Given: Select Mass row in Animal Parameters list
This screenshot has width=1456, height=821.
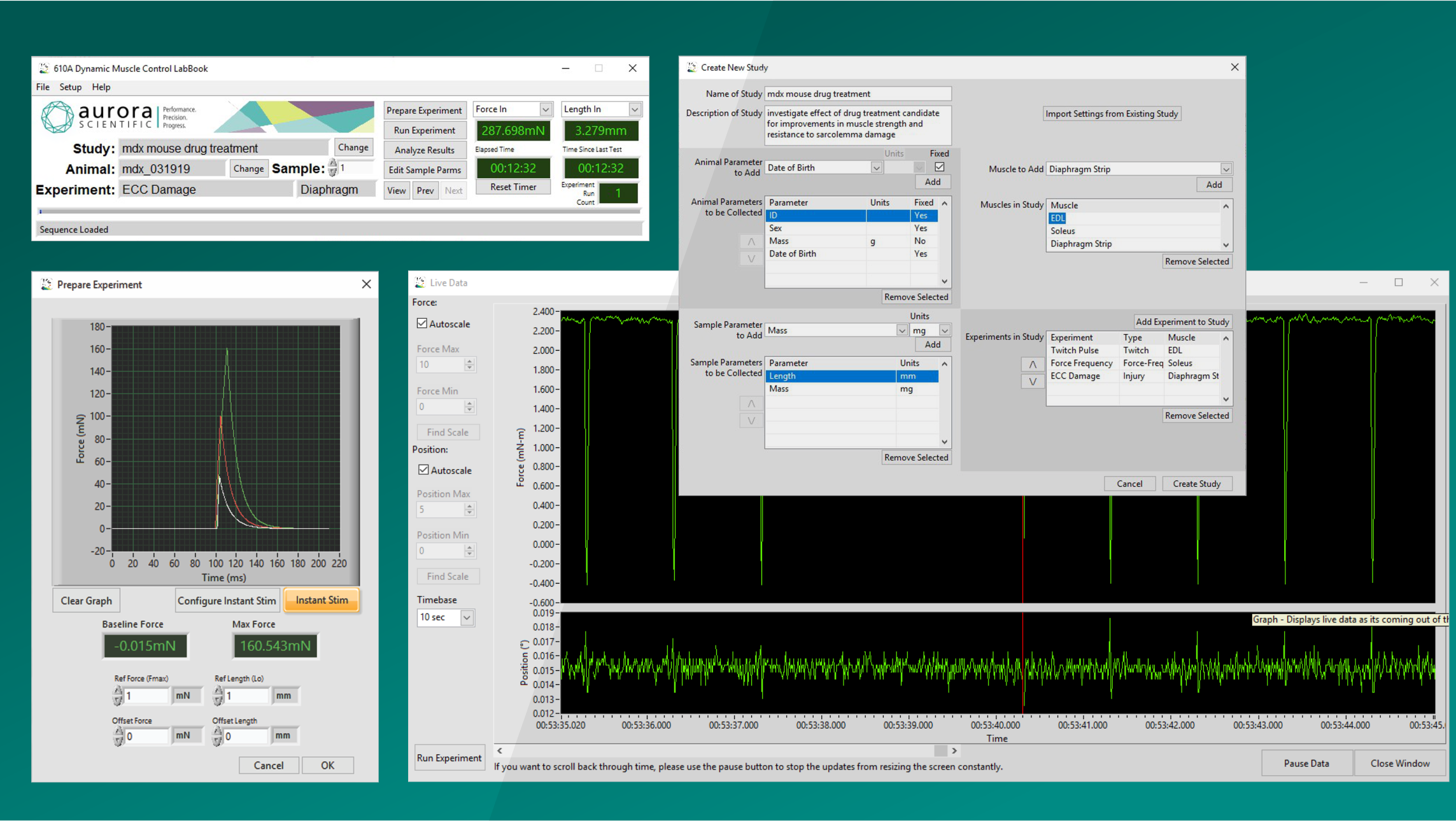Looking at the screenshot, I should tap(851, 241).
